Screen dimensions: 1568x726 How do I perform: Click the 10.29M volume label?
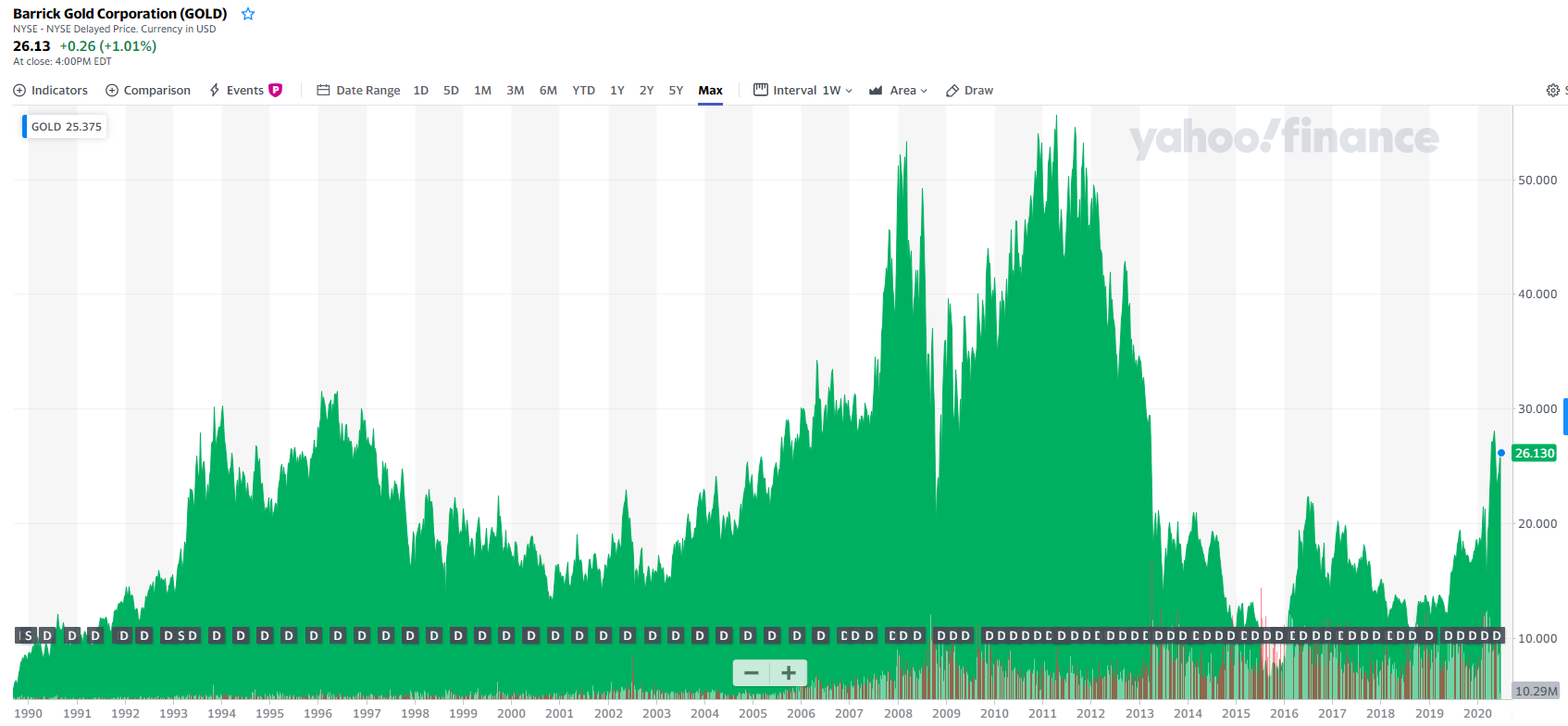[x=1536, y=691]
